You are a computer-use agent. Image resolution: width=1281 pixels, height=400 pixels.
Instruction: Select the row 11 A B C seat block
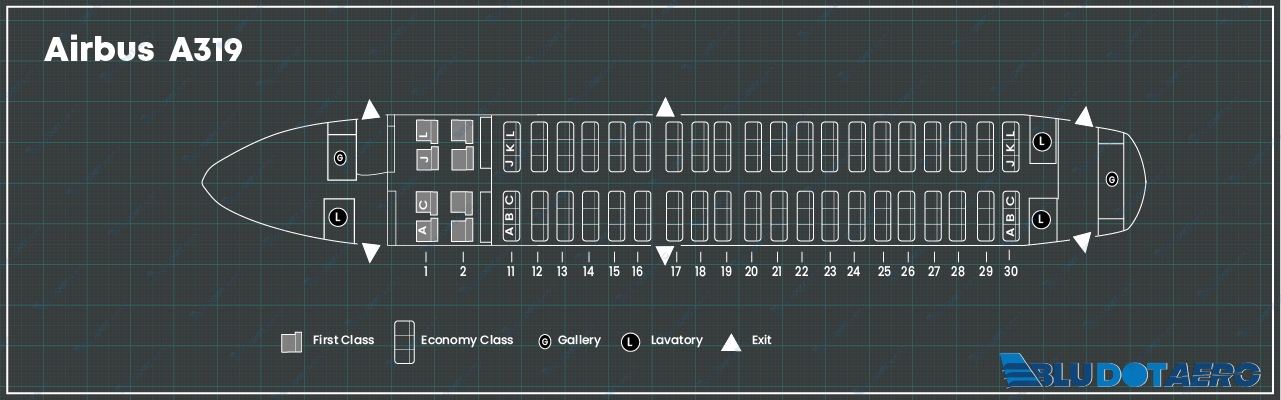click(x=509, y=216)
